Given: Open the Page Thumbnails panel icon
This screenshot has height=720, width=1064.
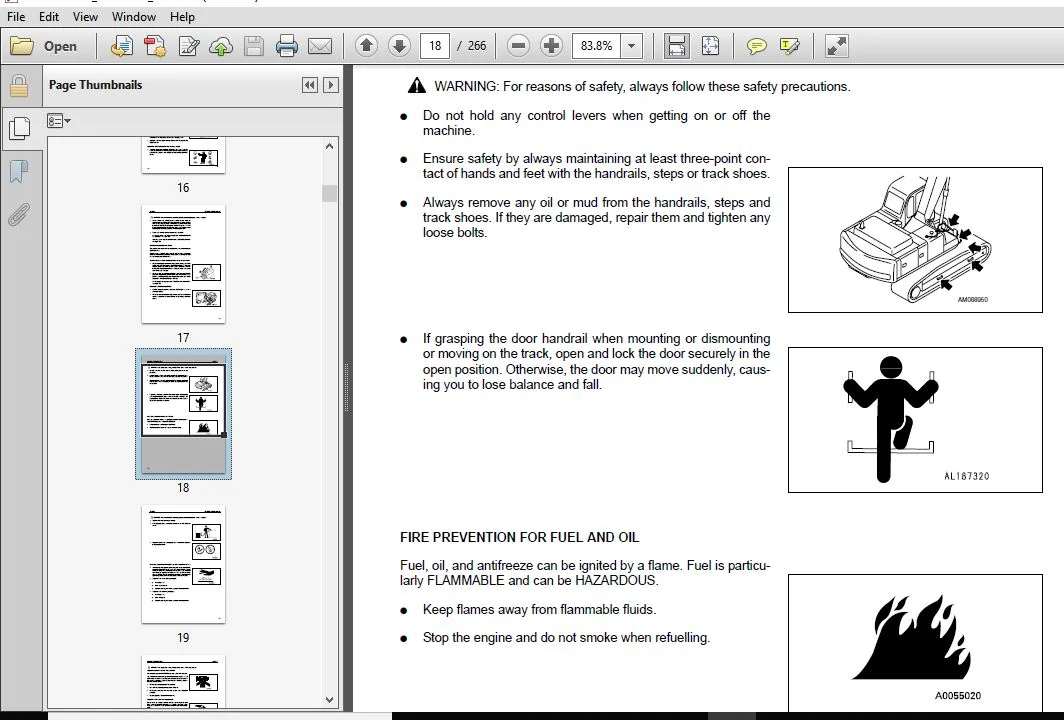Looking at the screenshot, I should tap(19, 129).
